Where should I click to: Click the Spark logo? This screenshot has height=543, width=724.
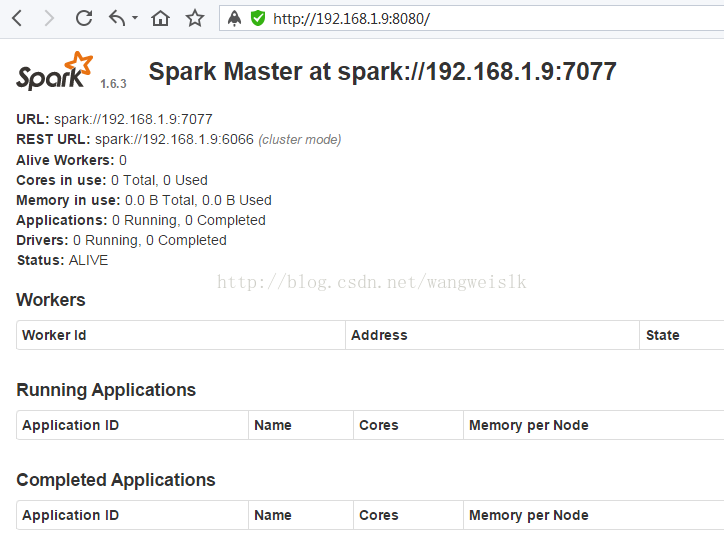54,71
